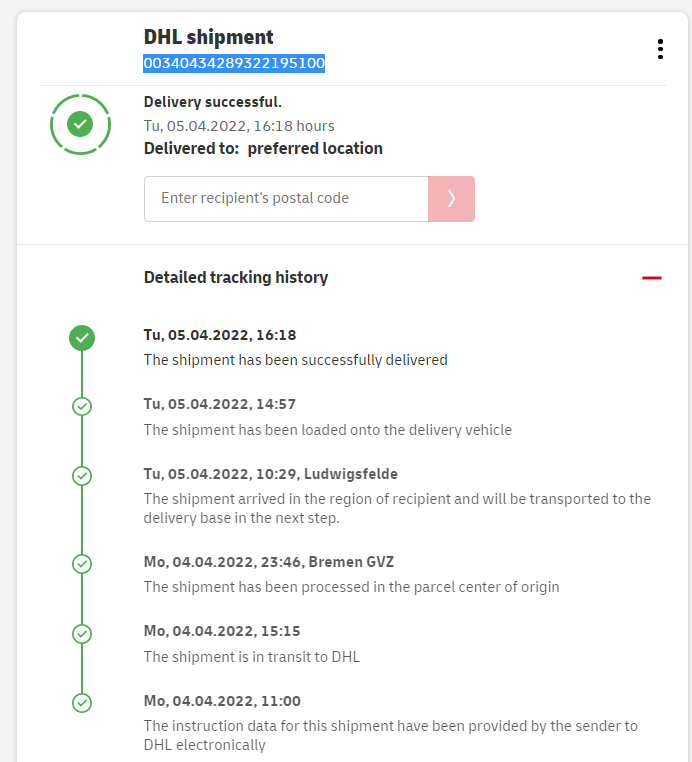Image resolution: width=692 pixels, height=762 pixels.
Task: Click the Detailed tracking history heading
Action: pos(236,278)
